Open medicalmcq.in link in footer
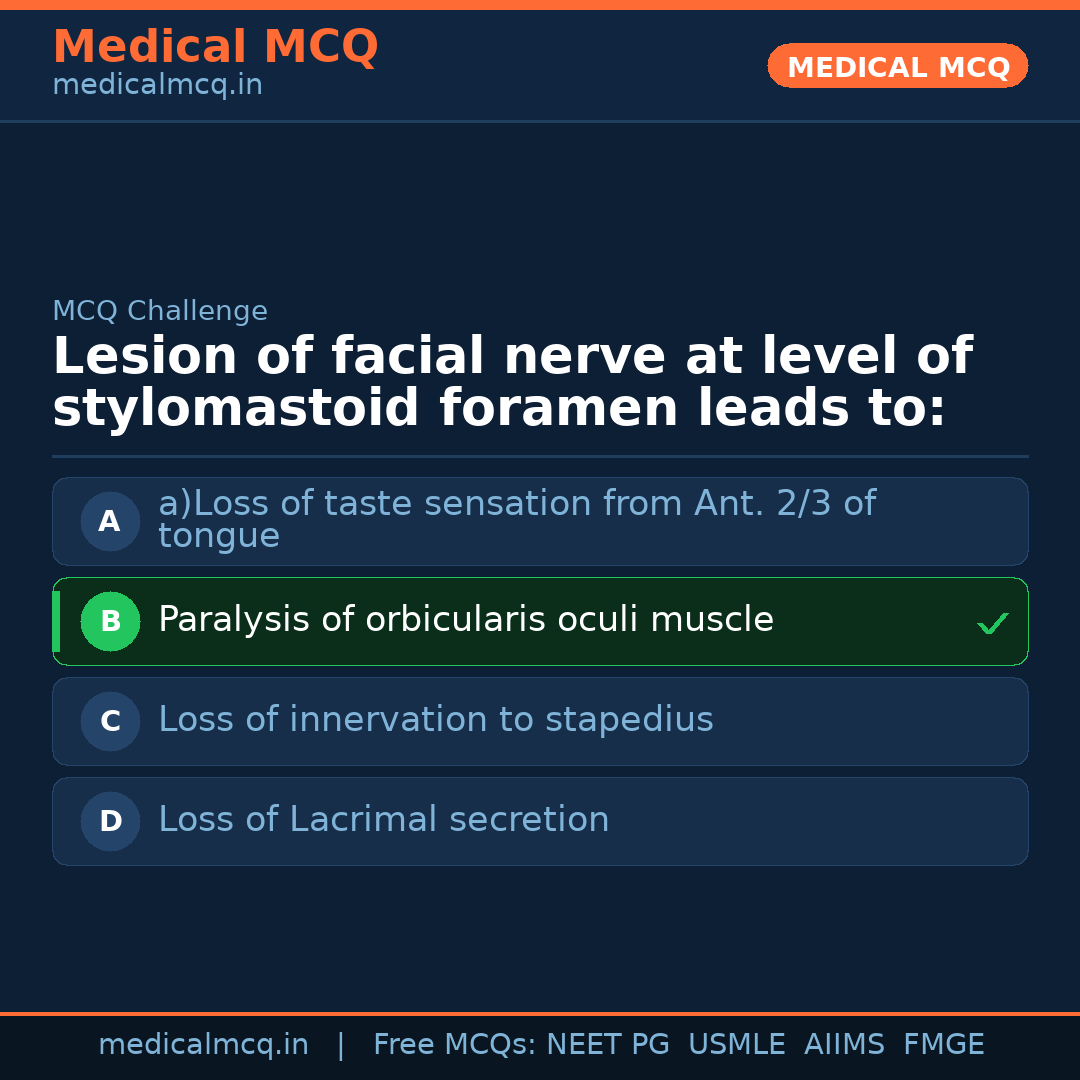The image size is (1080, 1080). tap(203, 1045)
